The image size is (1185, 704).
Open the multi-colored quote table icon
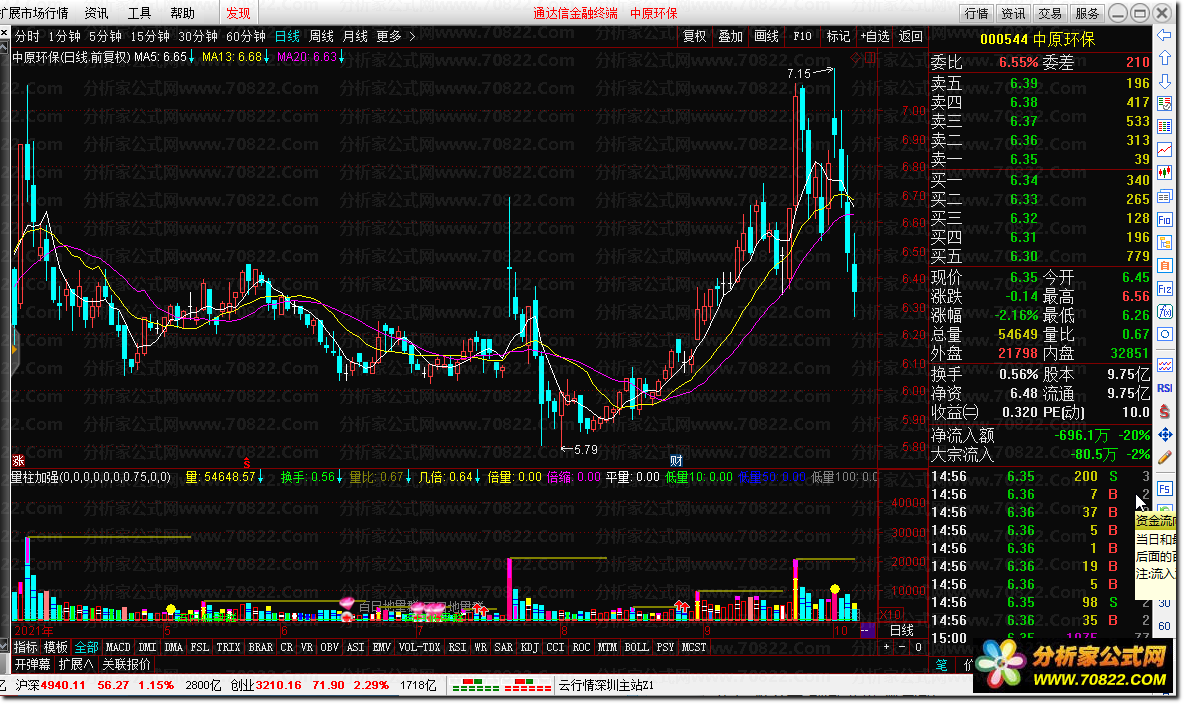(1165, 126)
